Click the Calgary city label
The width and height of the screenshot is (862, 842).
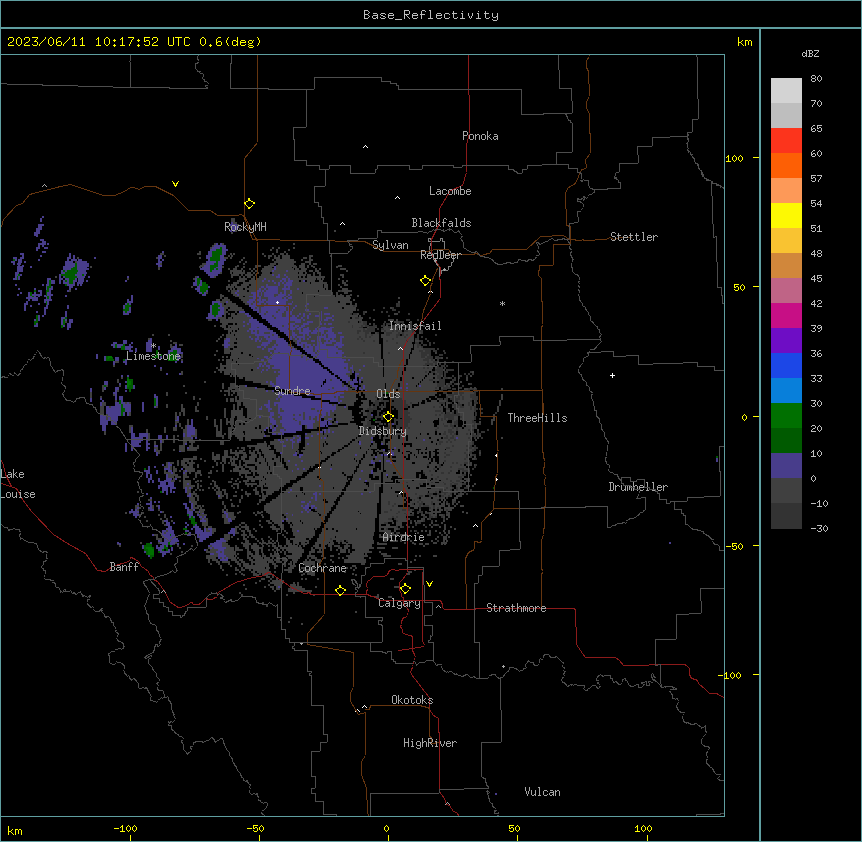tap(400, 603)
